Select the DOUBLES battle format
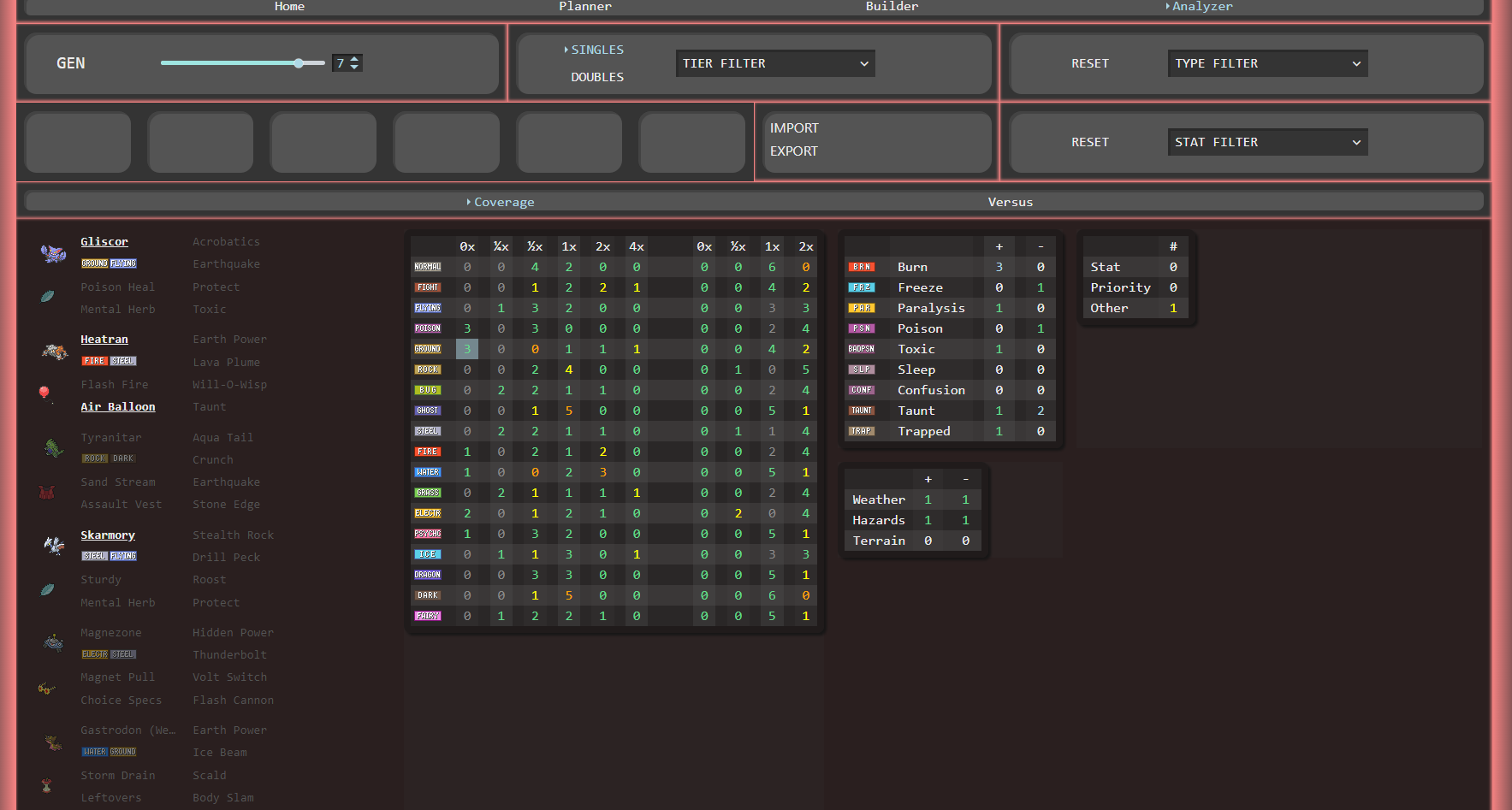 coord(597,77)
